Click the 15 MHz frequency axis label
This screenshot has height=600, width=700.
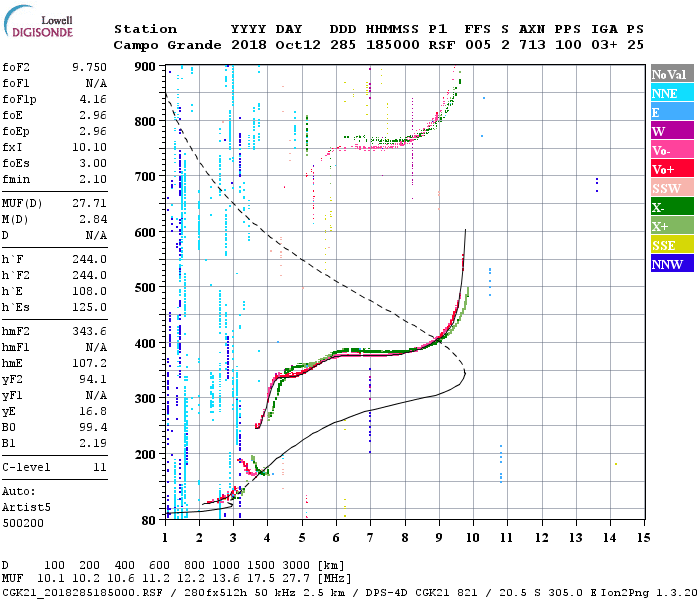(643, 538)
